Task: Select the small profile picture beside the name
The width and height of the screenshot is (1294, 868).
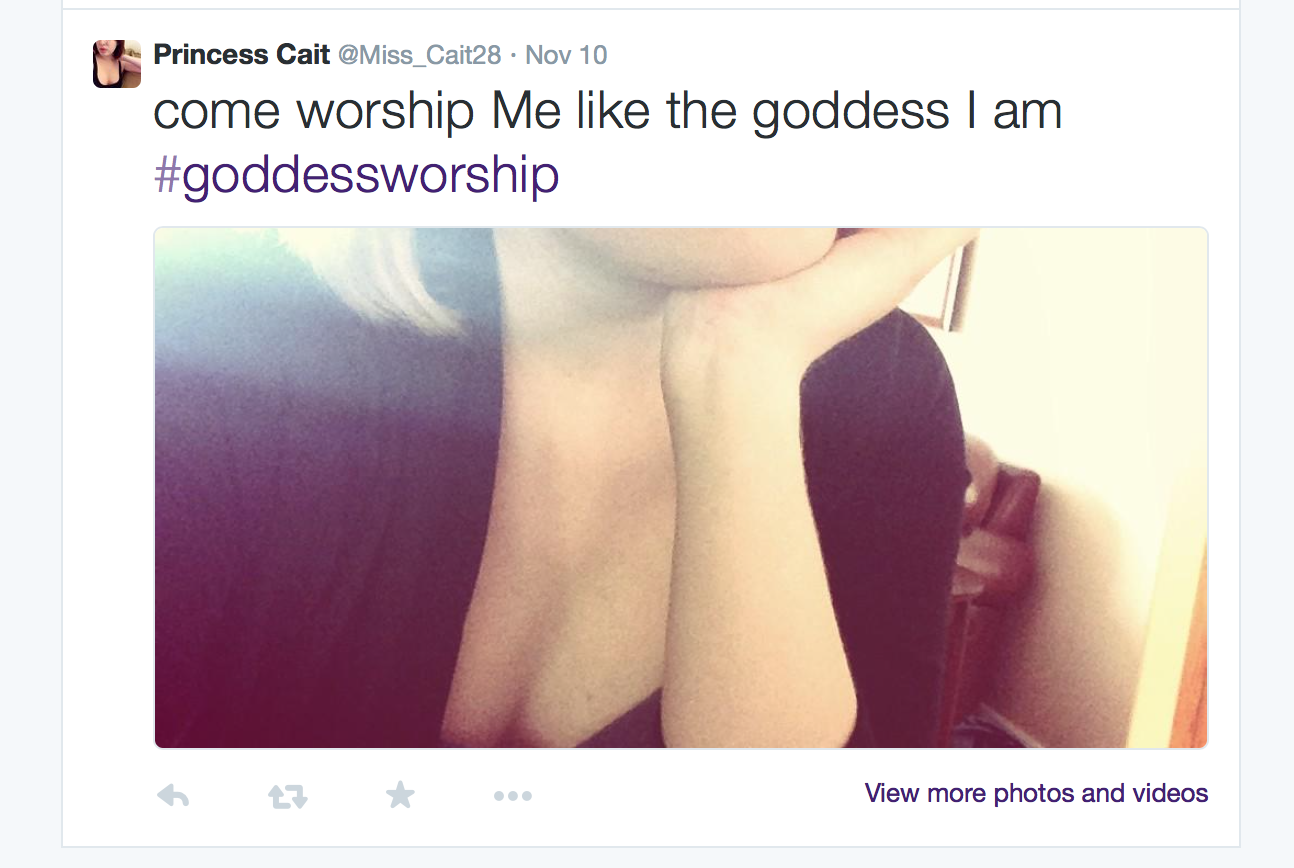Action: point(117,64)
